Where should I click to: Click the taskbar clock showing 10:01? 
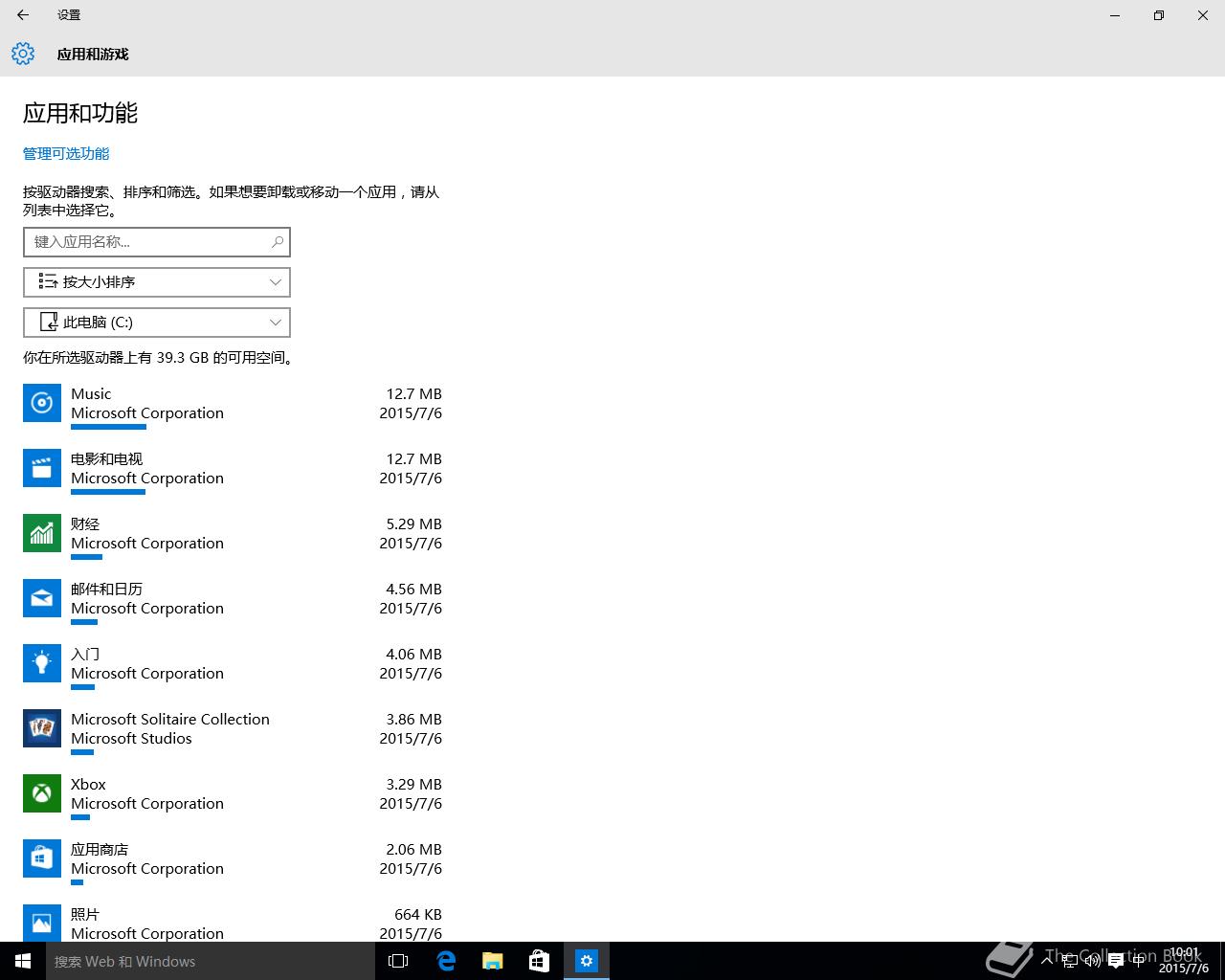[1183, 961]
